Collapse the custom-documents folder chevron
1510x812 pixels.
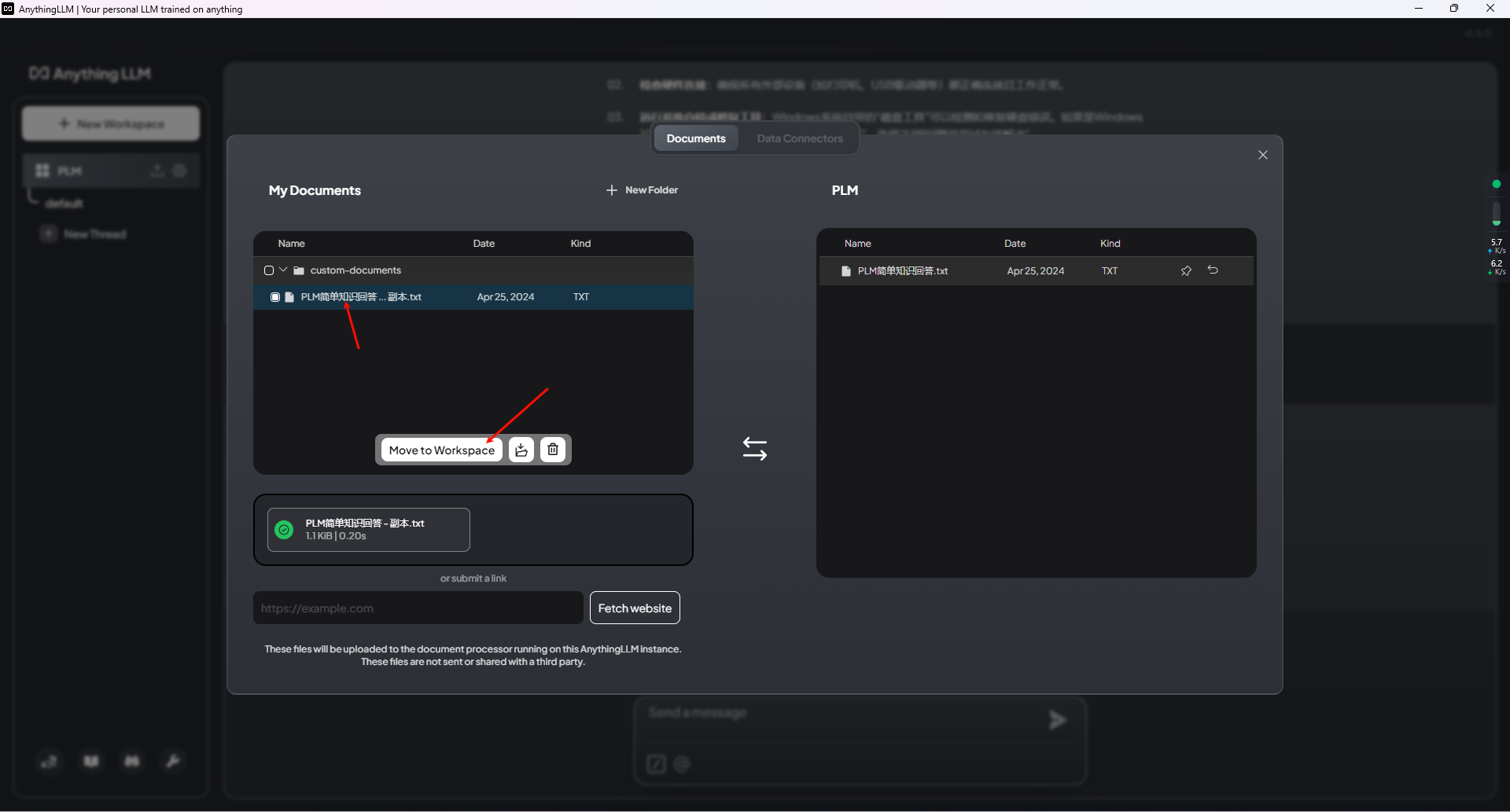pos(283,270)
